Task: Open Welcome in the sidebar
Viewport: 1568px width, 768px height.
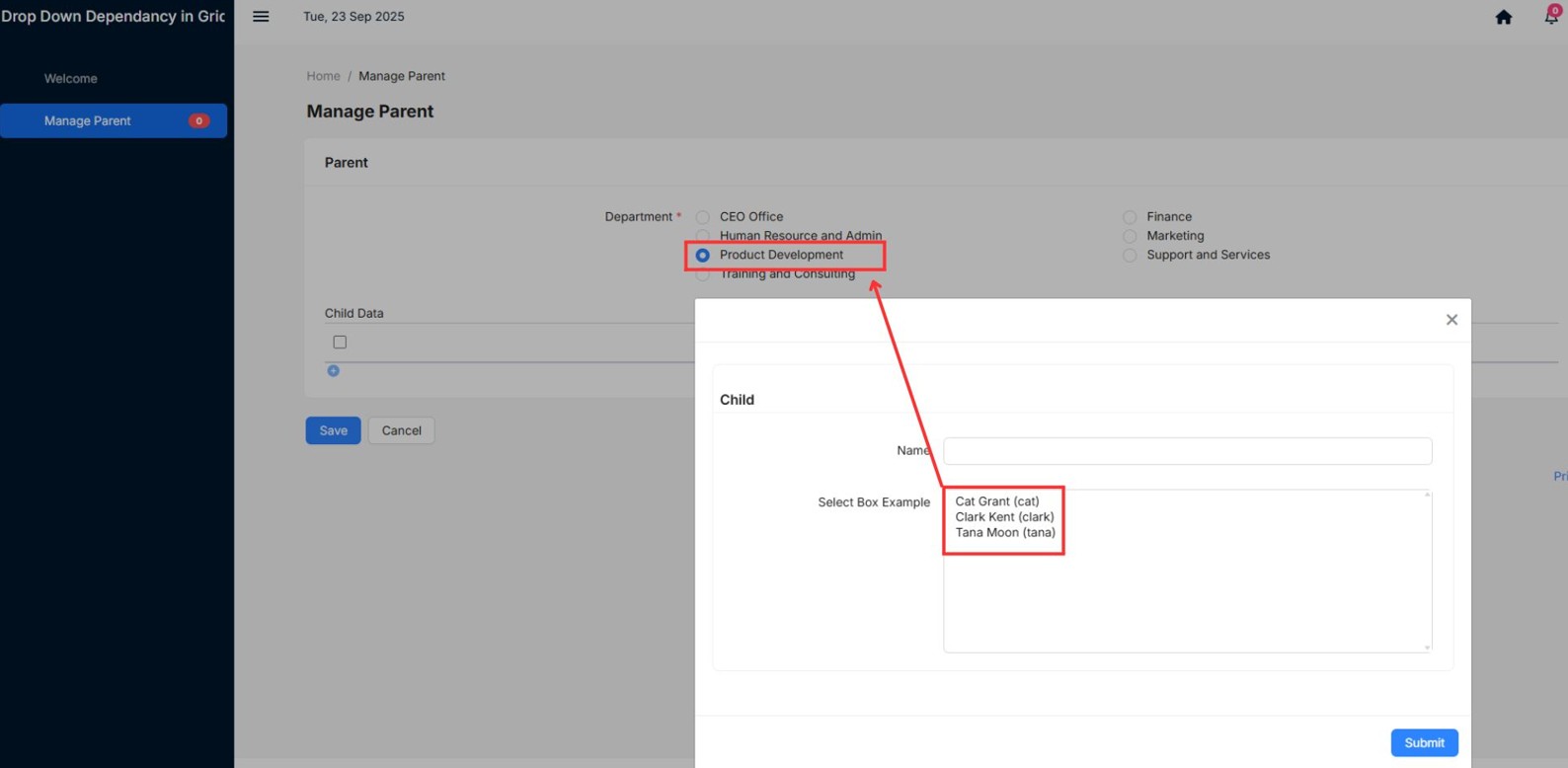Action: pyautogui.click(x=71, y=78)
